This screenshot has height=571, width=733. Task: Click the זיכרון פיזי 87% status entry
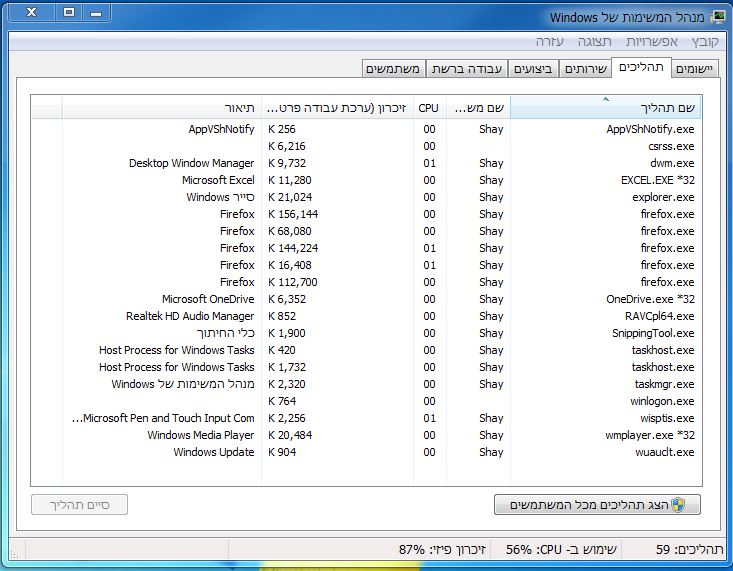coord(442,549)
